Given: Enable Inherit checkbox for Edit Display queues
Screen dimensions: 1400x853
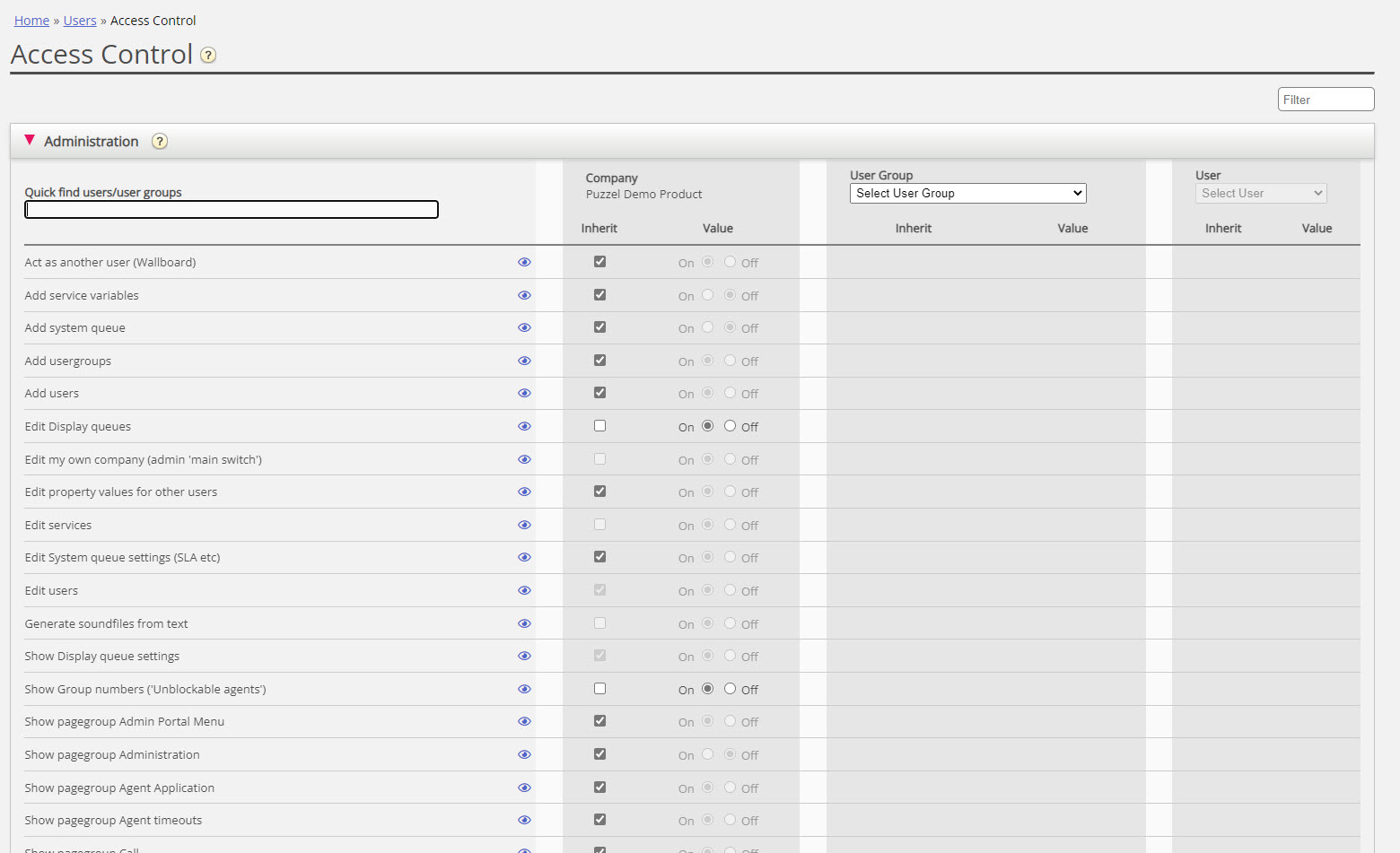Looking at the screenshot, I should pyautogui.click(x=599, y=426).
